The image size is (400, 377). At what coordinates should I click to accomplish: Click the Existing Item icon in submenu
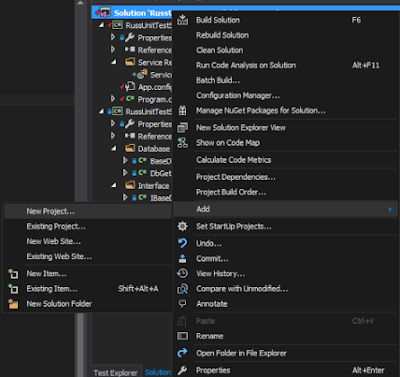pos(13,289)
